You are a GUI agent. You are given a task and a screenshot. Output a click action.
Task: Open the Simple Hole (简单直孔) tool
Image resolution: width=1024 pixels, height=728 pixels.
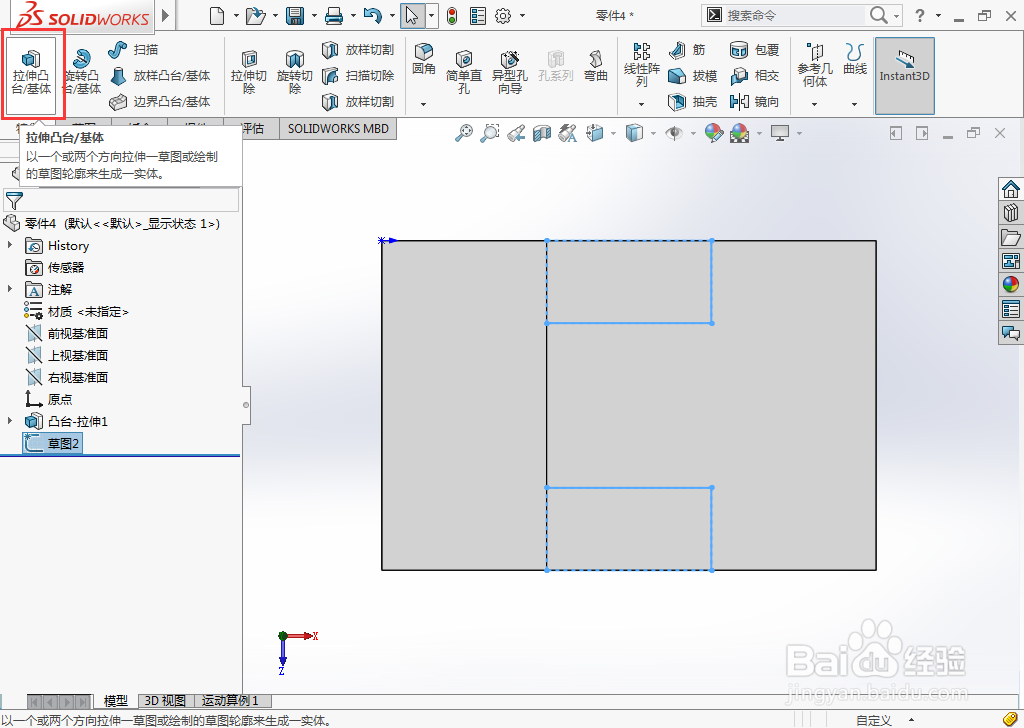click(x=464, y=73)
